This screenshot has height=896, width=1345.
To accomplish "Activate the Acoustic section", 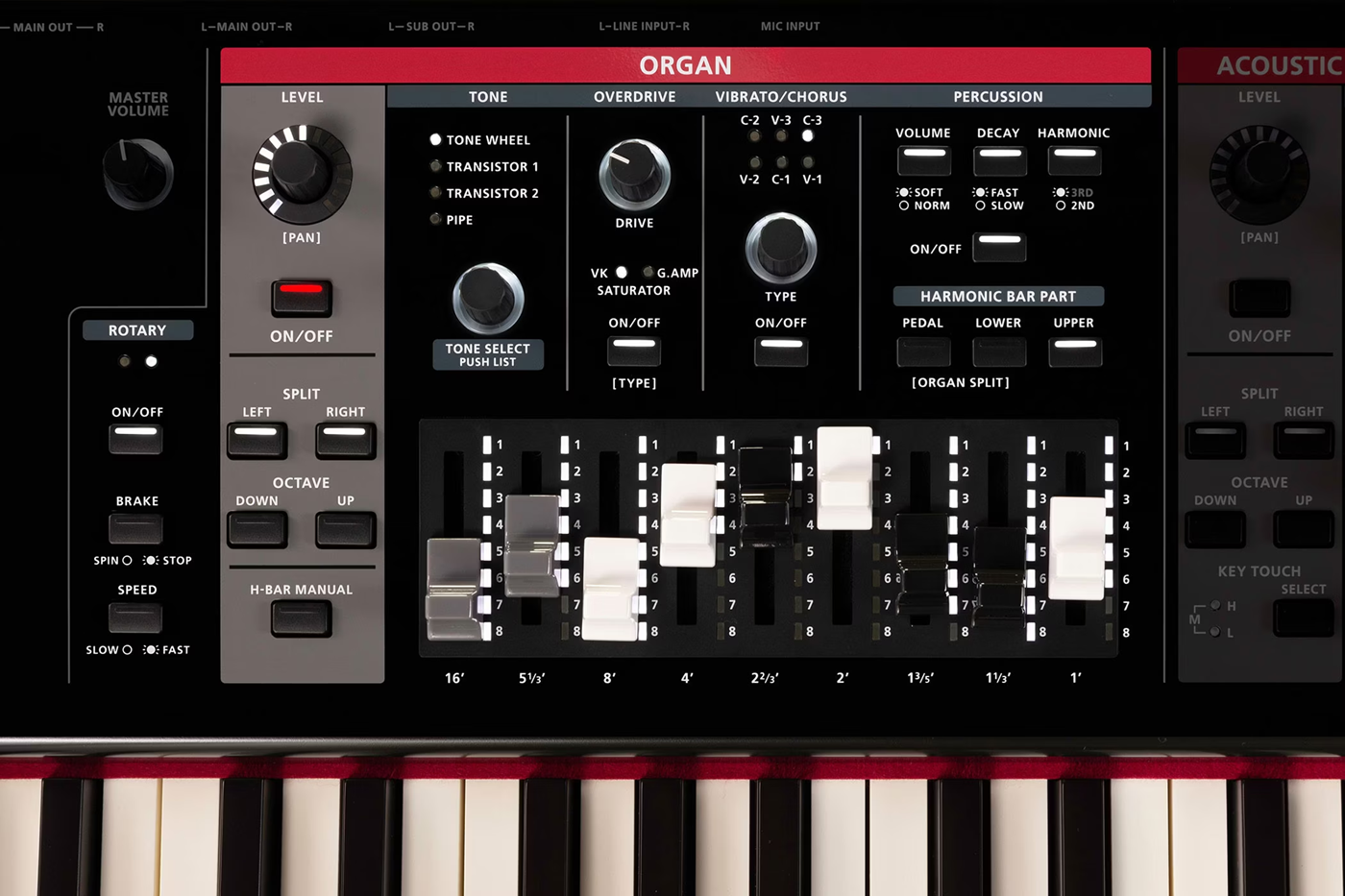I will 1259,299.
